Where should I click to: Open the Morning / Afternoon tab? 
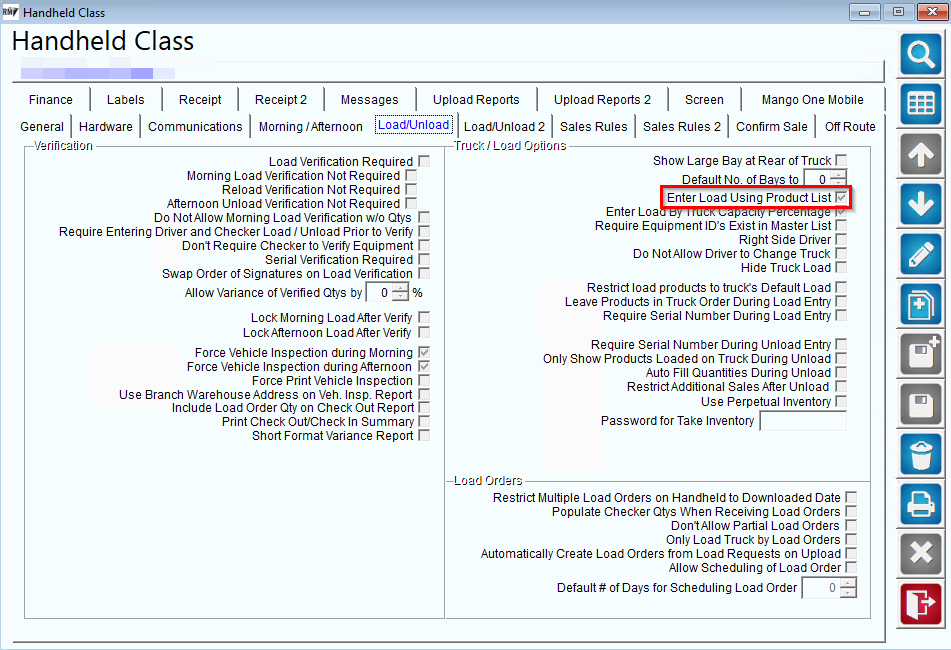(311, 127)
